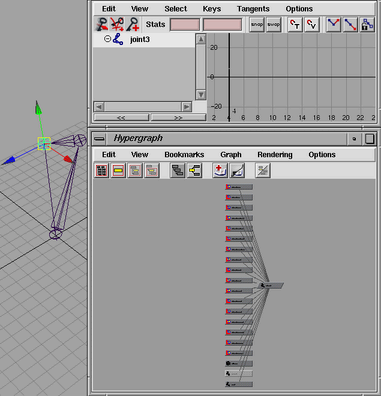Open the Graph menu in Hypergraph
Screen dimensions: 381x396
point(231,155)
